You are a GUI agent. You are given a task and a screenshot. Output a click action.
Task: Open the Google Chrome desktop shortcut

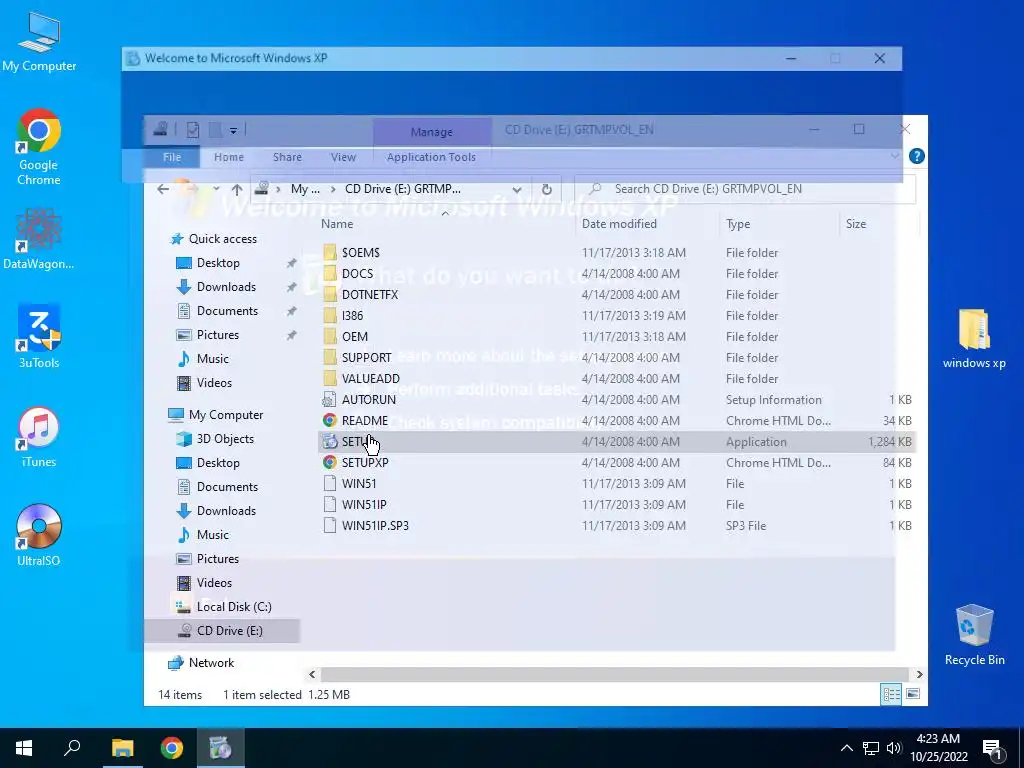[39, 147]
